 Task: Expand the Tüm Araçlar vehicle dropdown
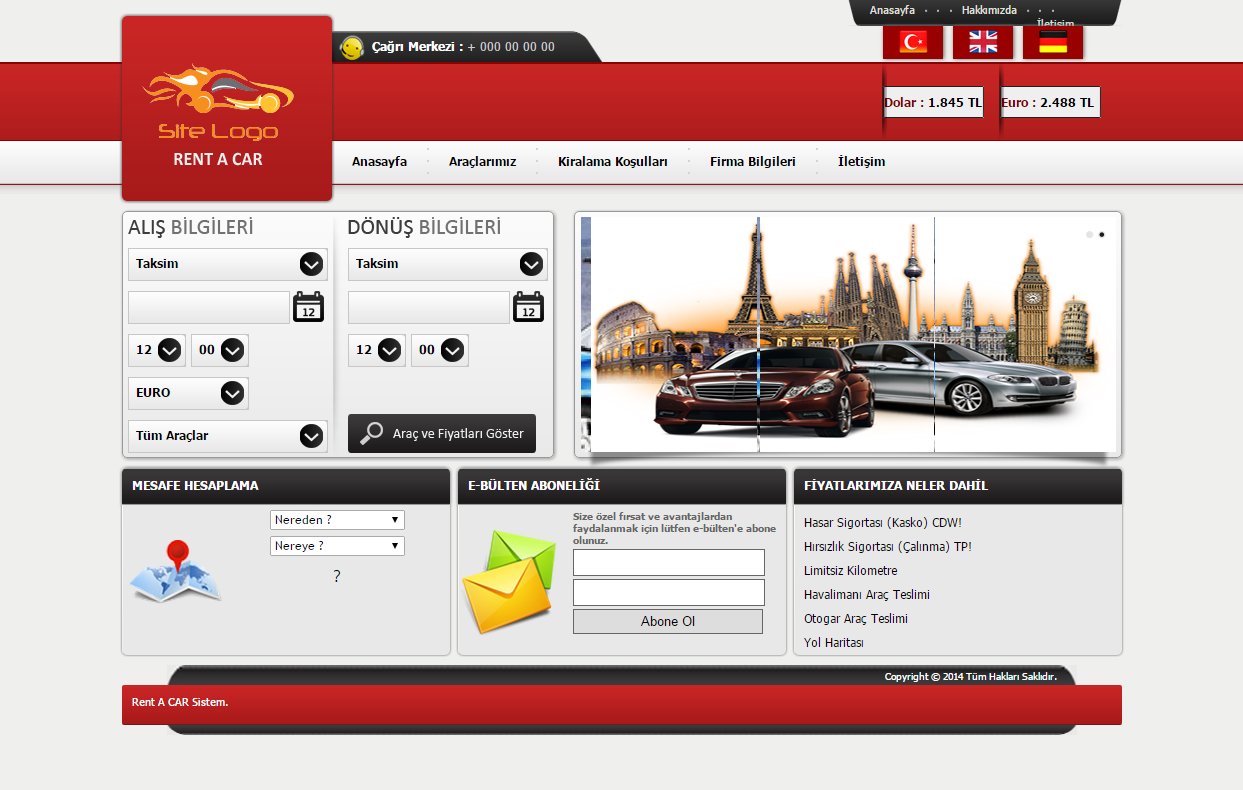(228, 436)
